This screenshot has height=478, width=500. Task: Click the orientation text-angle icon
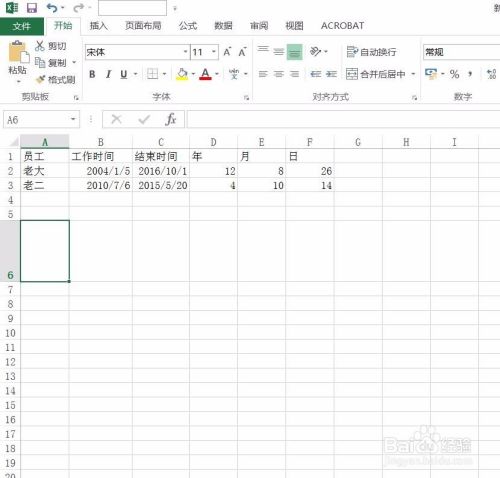pos(315,52)
